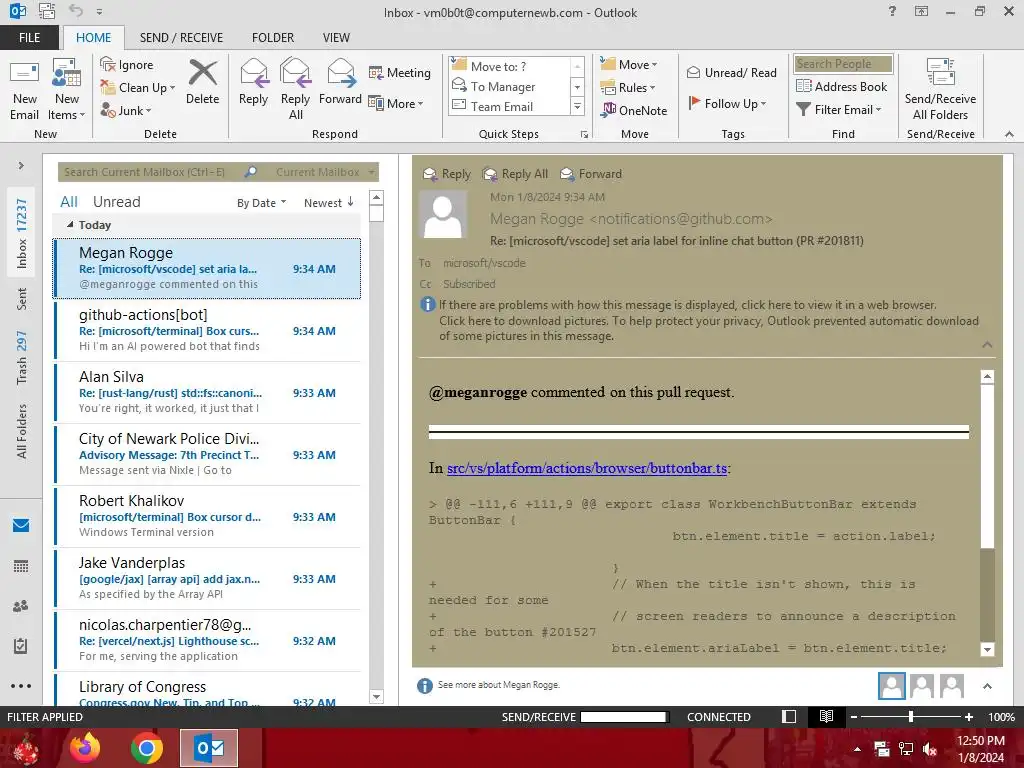Click the ribbon Forward button
This screenshot has width=1024, height=768.
[x=340, y=82]
